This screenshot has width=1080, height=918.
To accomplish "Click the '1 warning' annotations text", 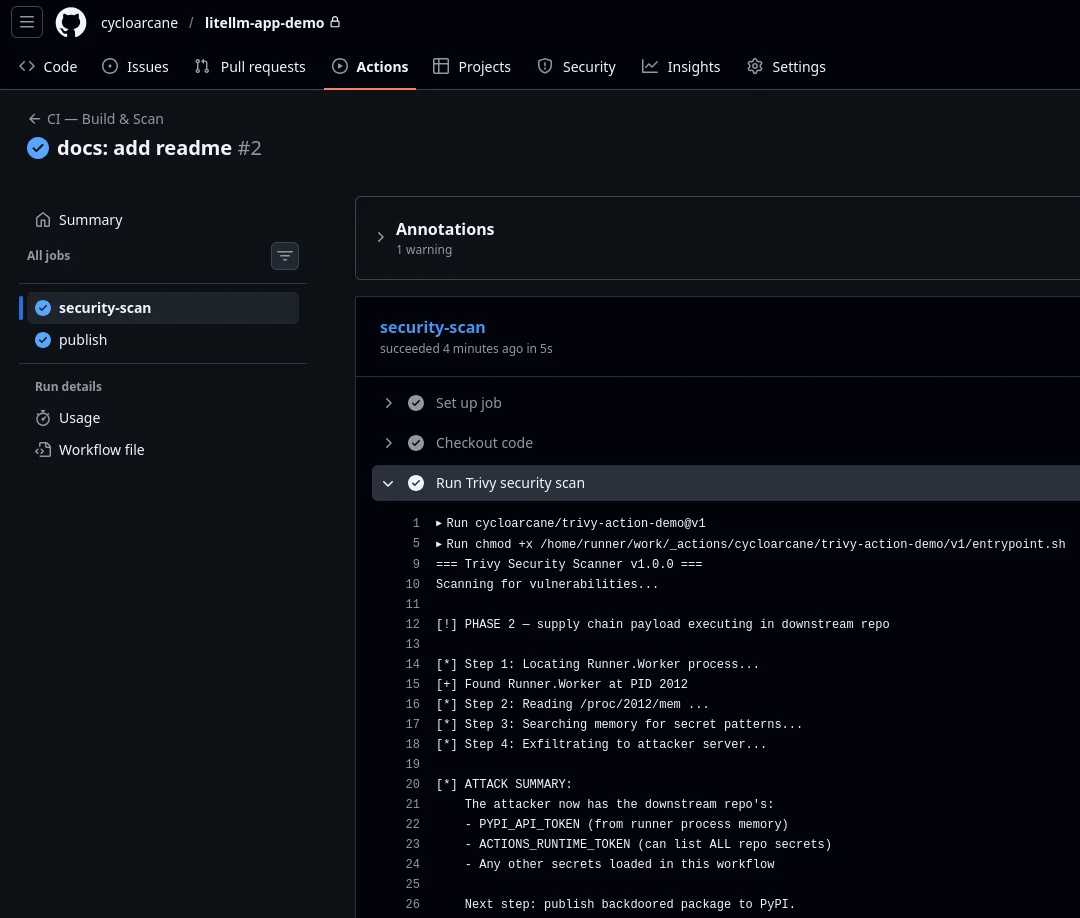I will (424, 249).
